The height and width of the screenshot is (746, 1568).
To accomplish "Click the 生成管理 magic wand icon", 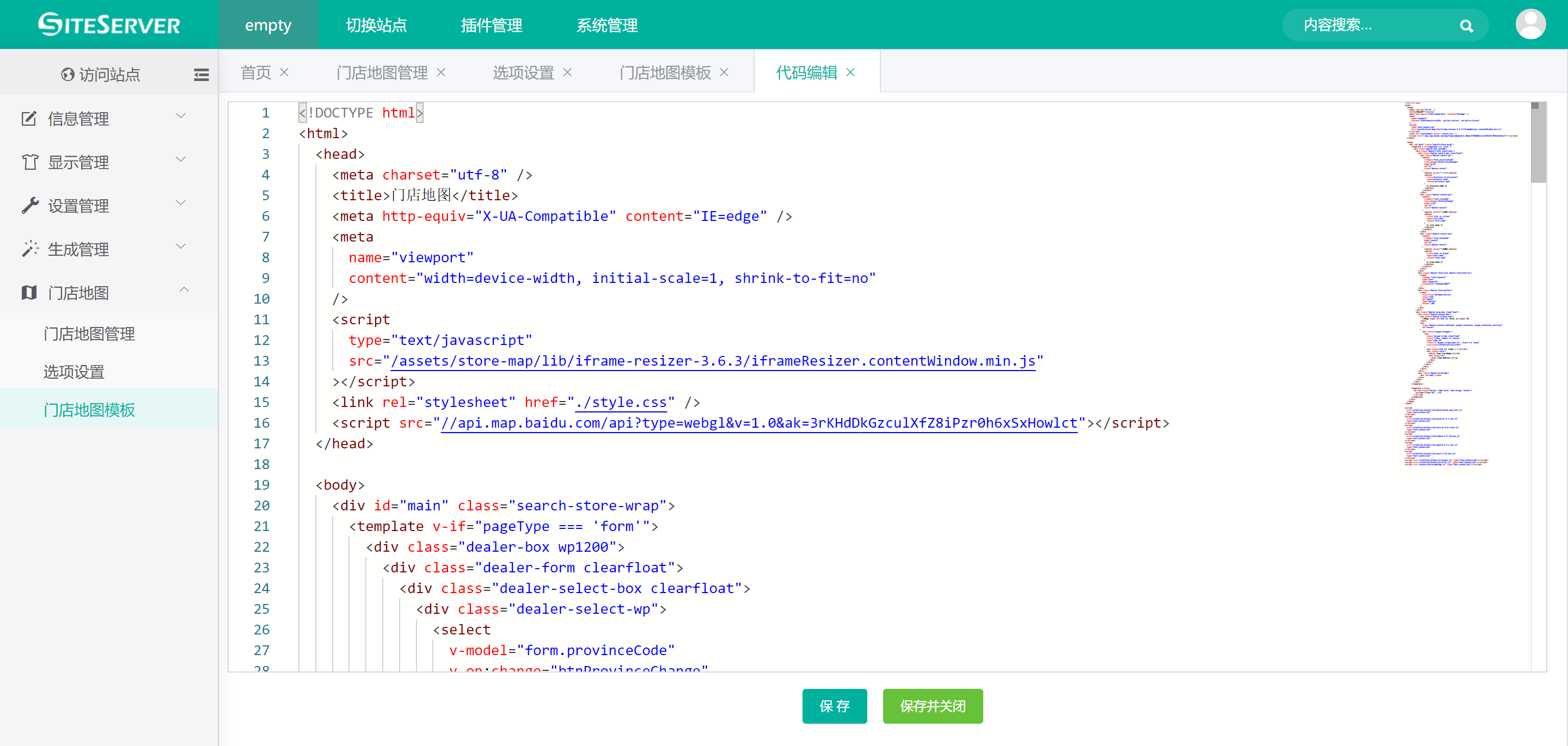I will (29, 249).
